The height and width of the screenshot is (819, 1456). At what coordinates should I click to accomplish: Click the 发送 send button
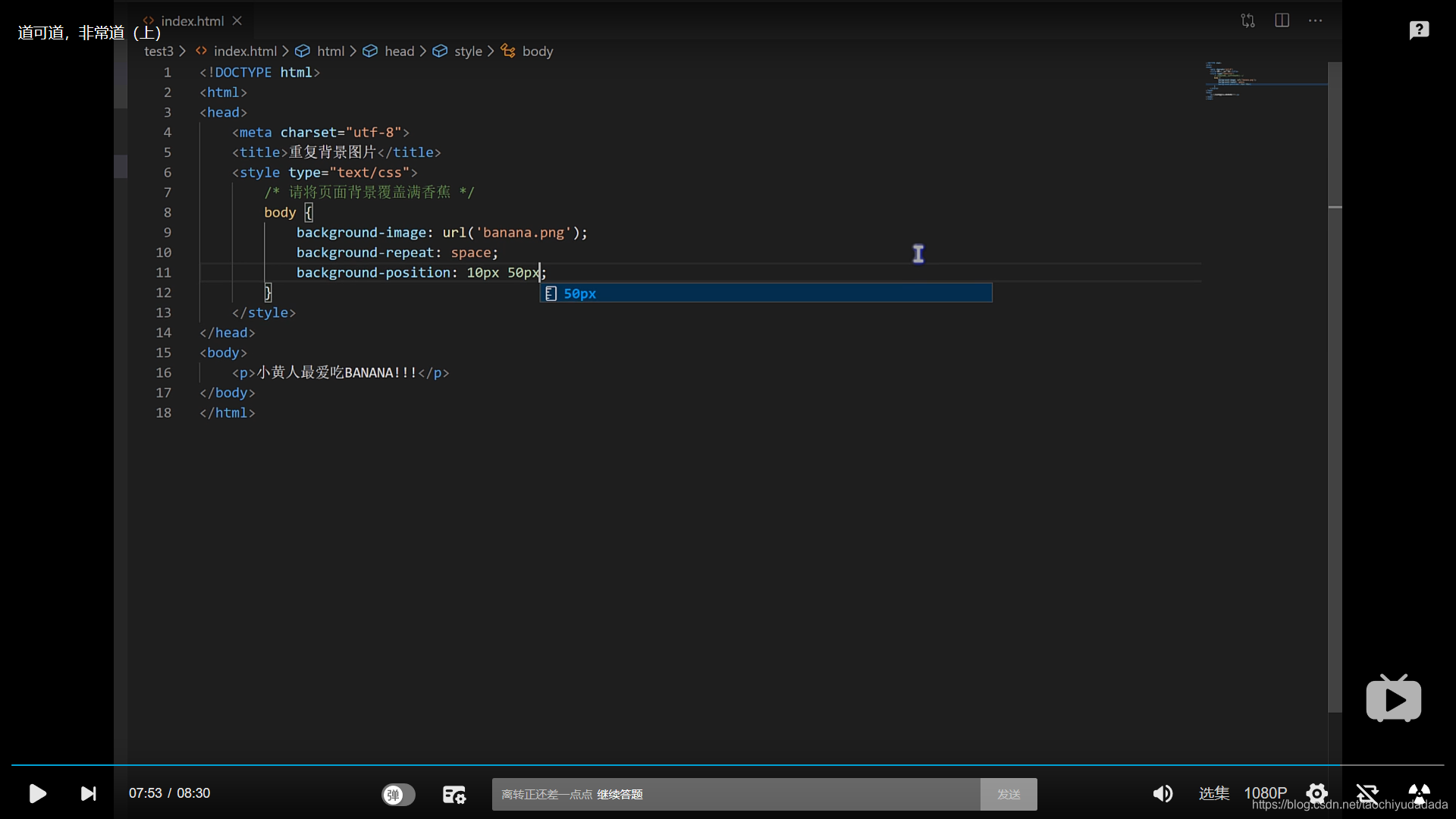(x=1008, y=794)
